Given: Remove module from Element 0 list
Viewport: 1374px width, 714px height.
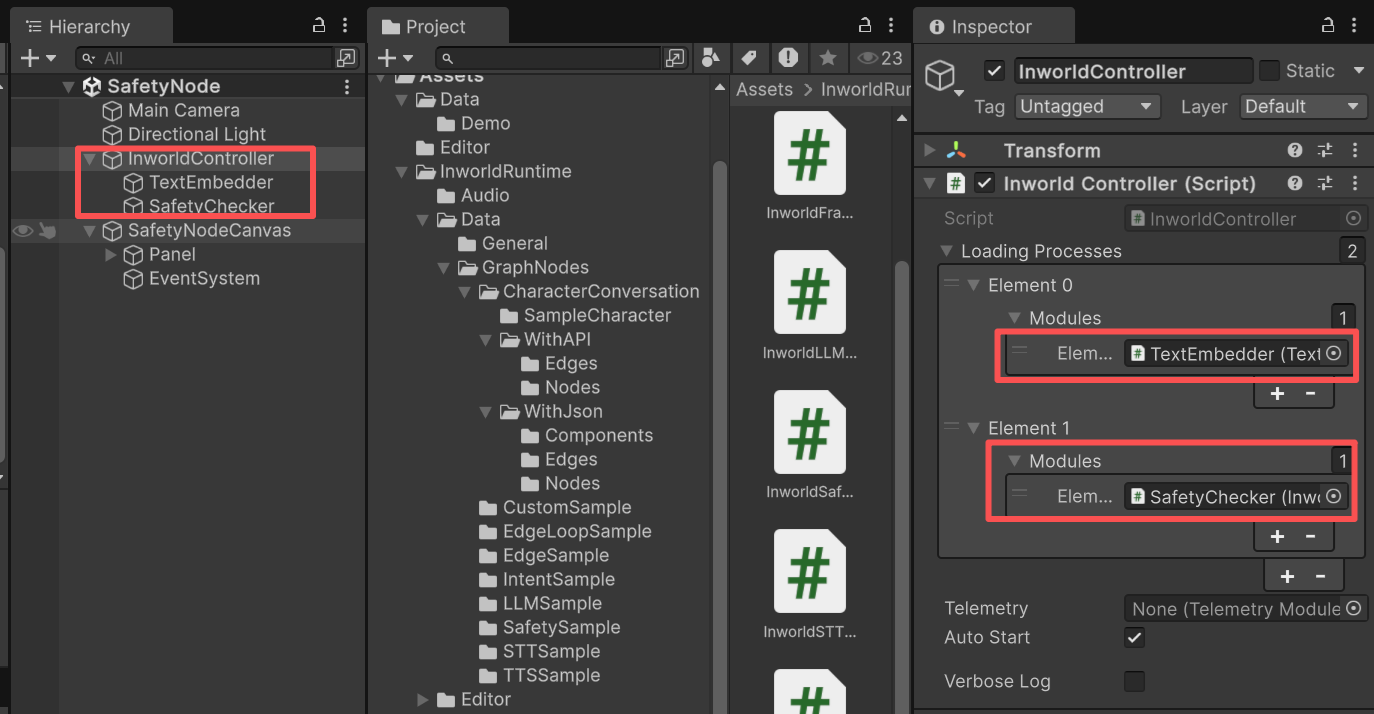Looking at the screenshot, I should 1310,394.
